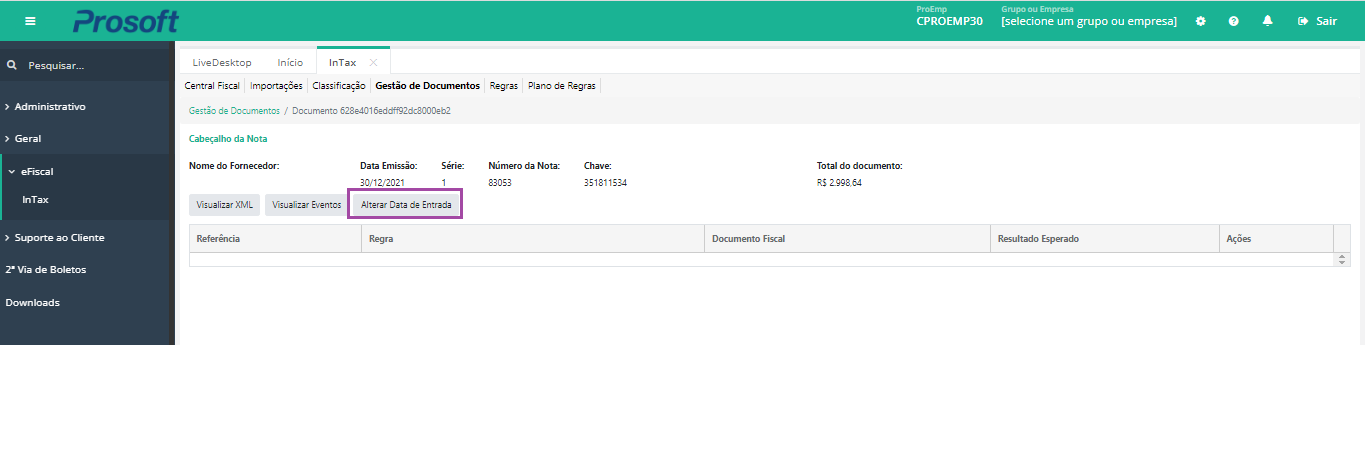Screen dimensions: 1365x460
Task: Switch to the LiveDesktop tab
Action: tap(222, 62)
